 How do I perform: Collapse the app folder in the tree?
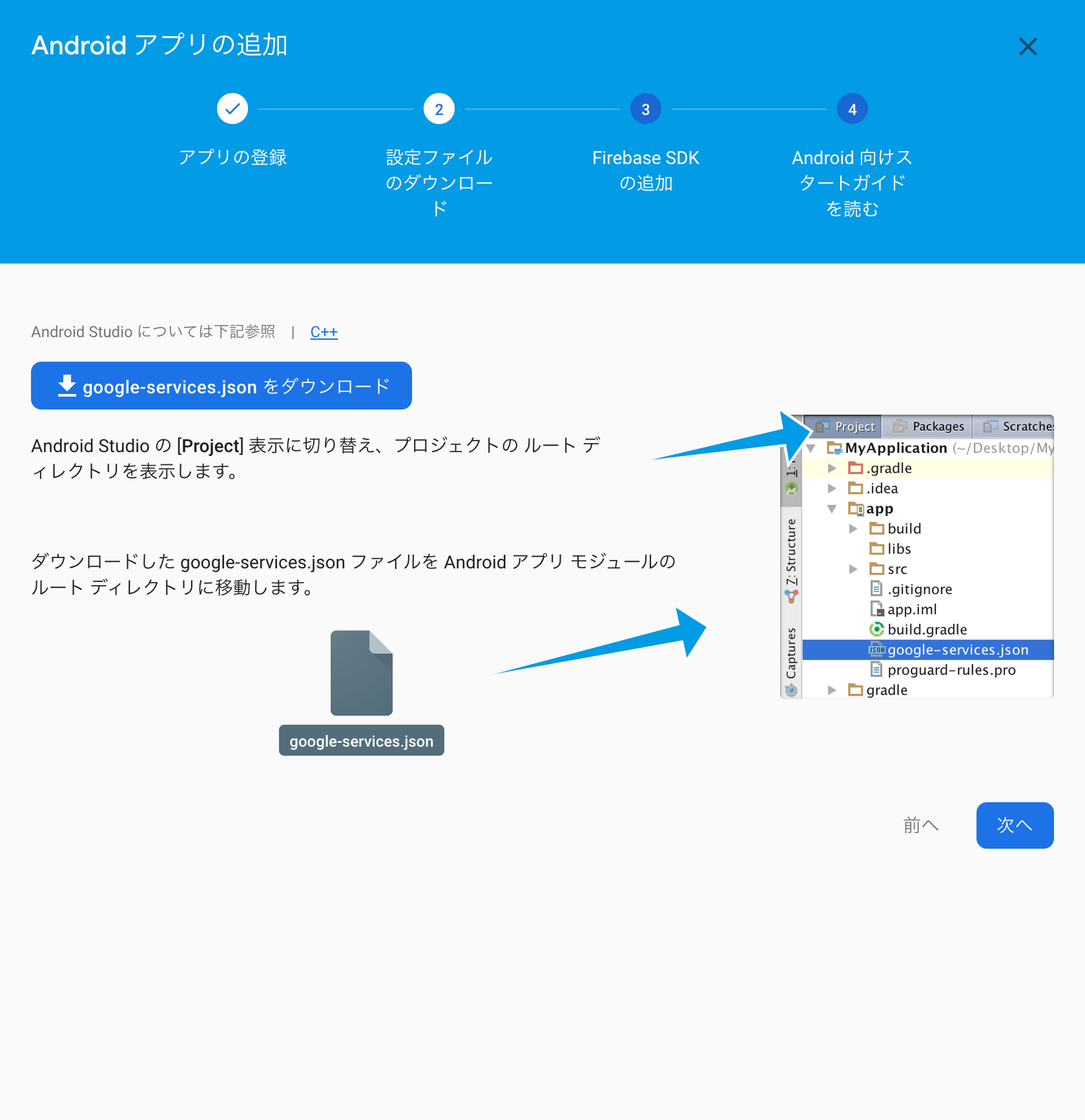click(x=833, y=509)
